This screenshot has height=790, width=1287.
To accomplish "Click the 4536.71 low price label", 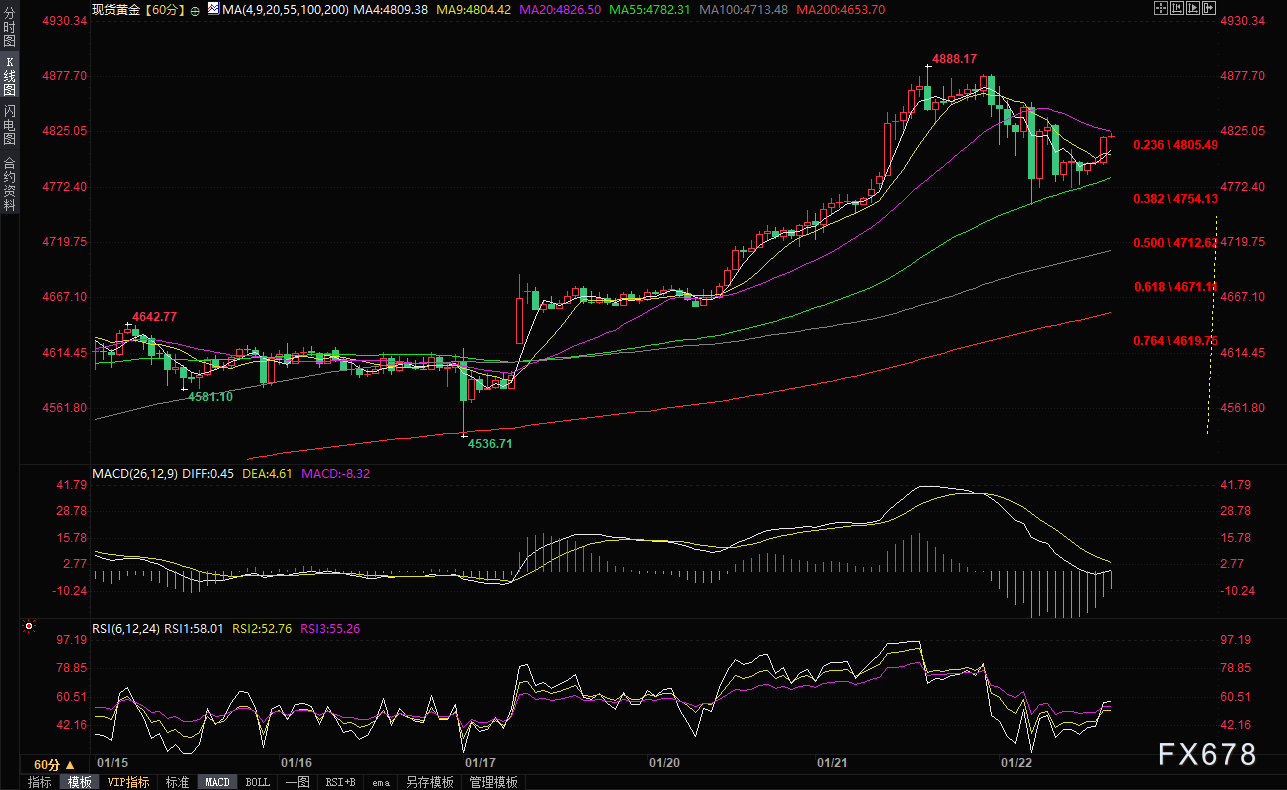I will pos(490,443).
